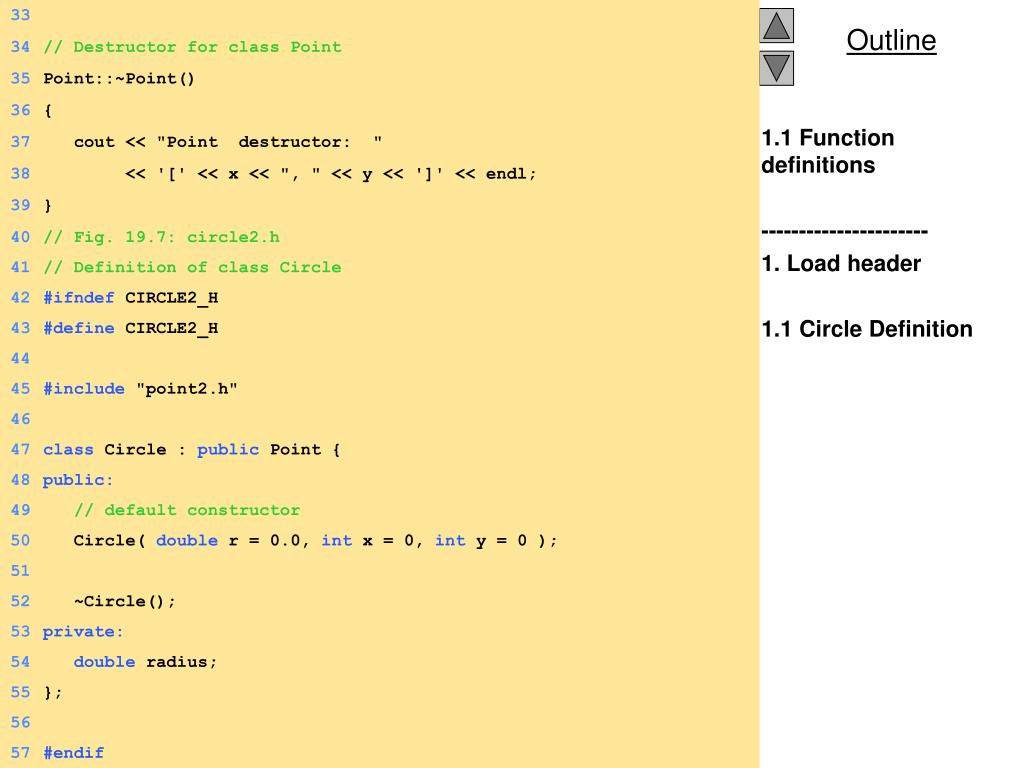Click the down arrow navigation button
Screen dimensions: 1024x768
[x=776, y=69]
